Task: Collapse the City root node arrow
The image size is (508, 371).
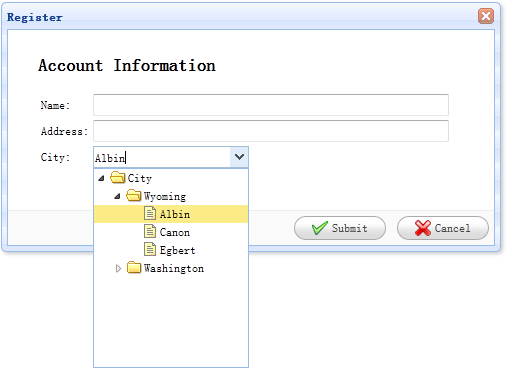Action: click(102, 178)
